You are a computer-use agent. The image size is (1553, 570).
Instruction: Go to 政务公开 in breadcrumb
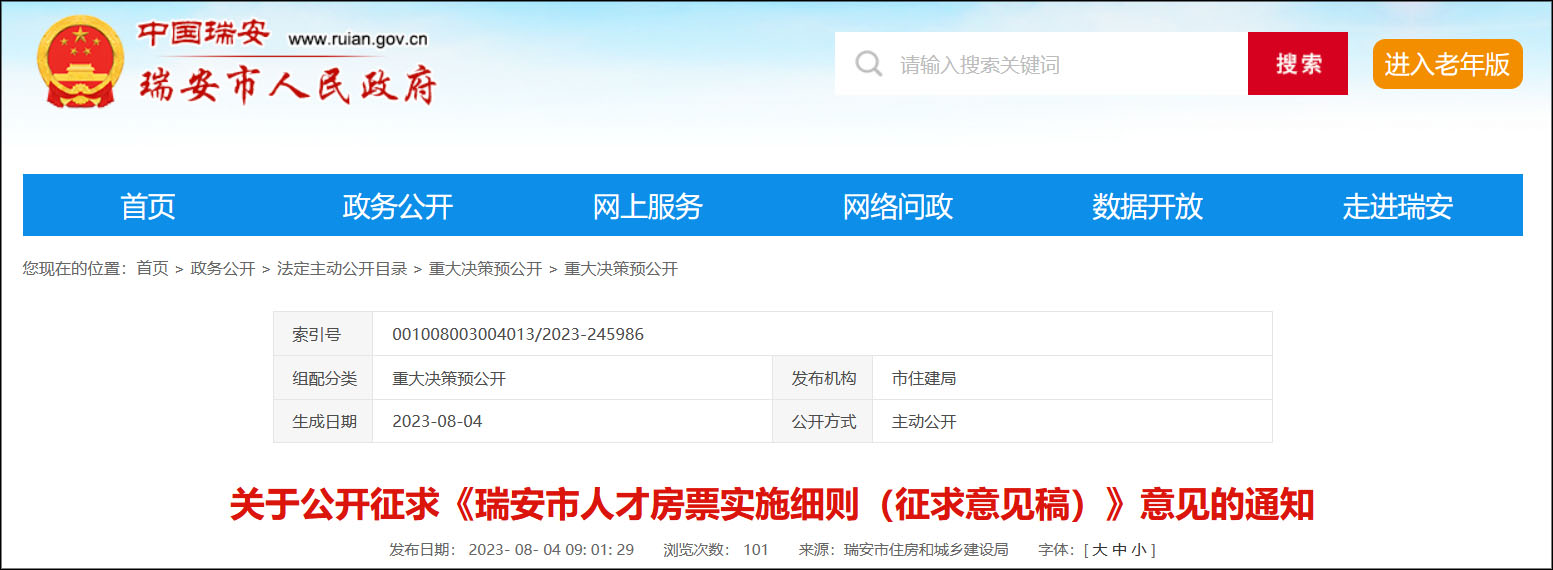223,269
